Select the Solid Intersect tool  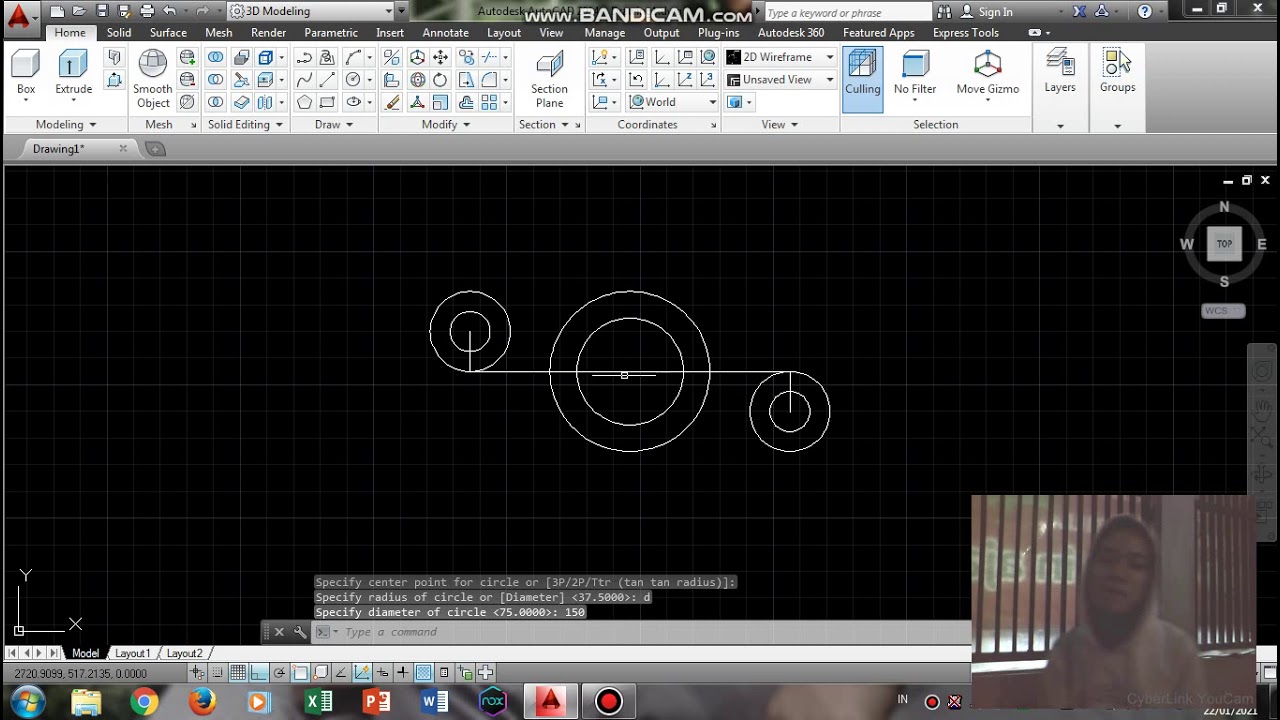[216, 102]
